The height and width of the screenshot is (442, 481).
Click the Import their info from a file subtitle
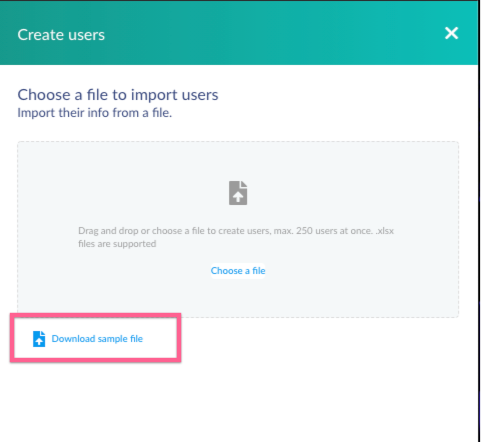95,113
